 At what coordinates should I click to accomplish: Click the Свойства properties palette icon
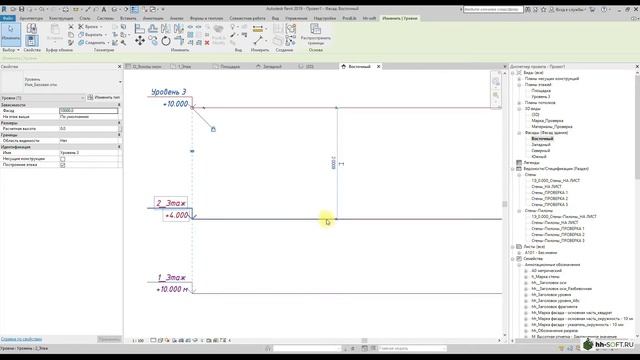pos(32,40)
